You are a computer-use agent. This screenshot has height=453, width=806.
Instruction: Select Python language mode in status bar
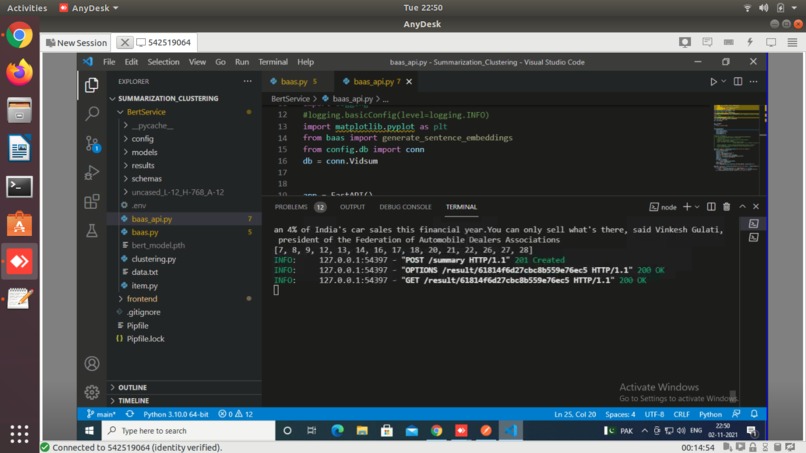710,414
